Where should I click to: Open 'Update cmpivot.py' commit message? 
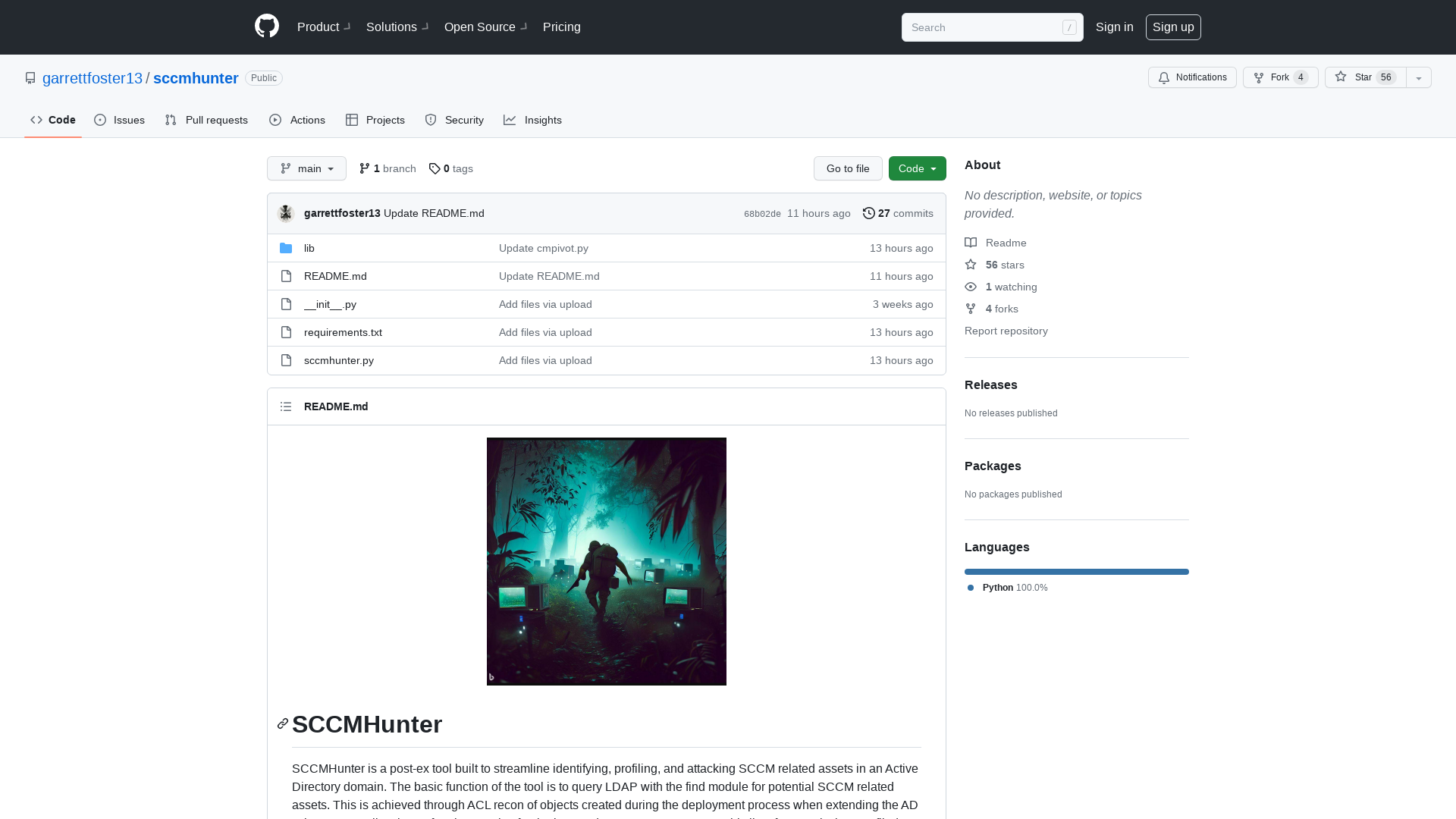pos(544,248)
